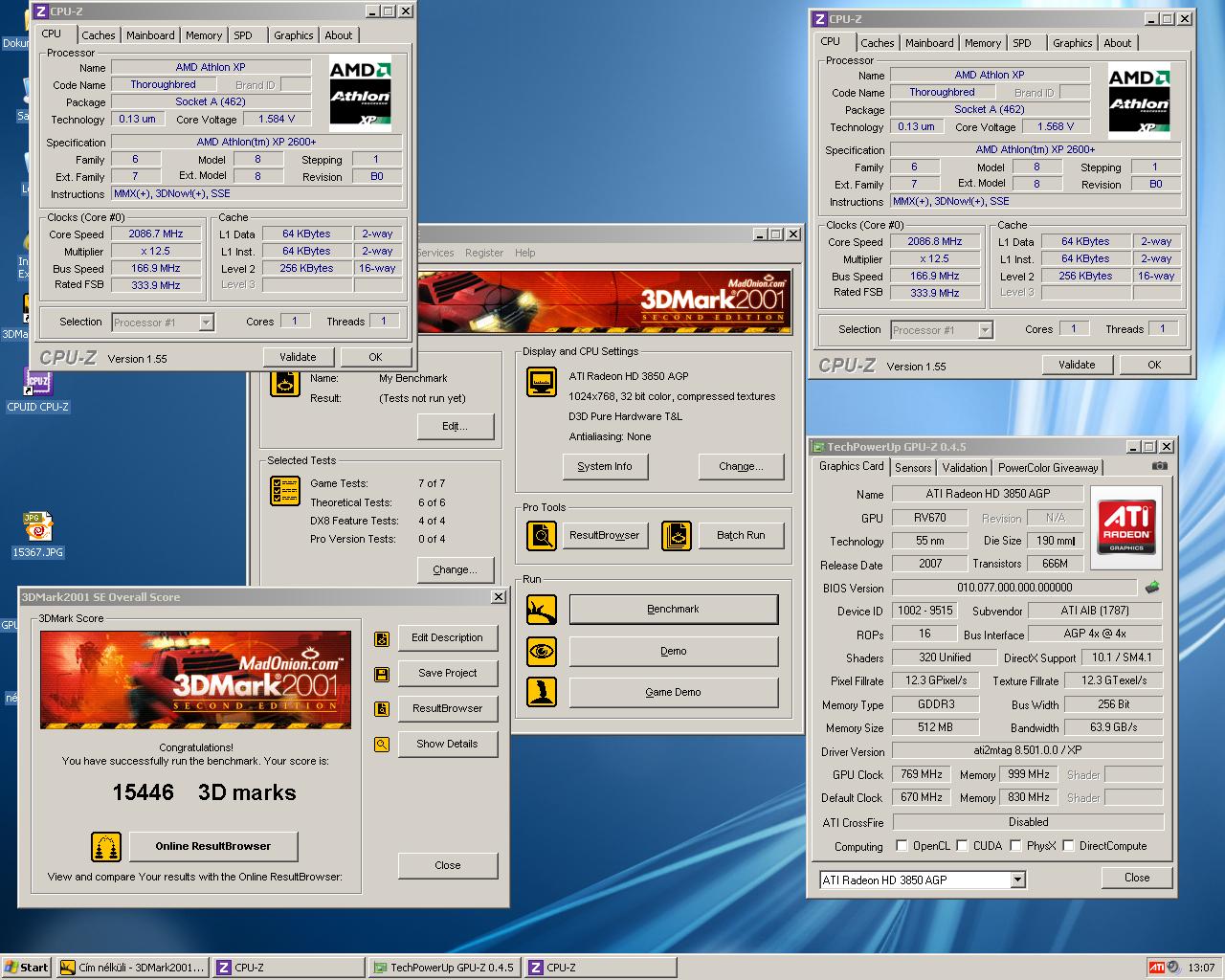Click the AMD Athlon XP logo in the right CPU-Z
Screen dimensions: 1225x980
[1140, 100]
